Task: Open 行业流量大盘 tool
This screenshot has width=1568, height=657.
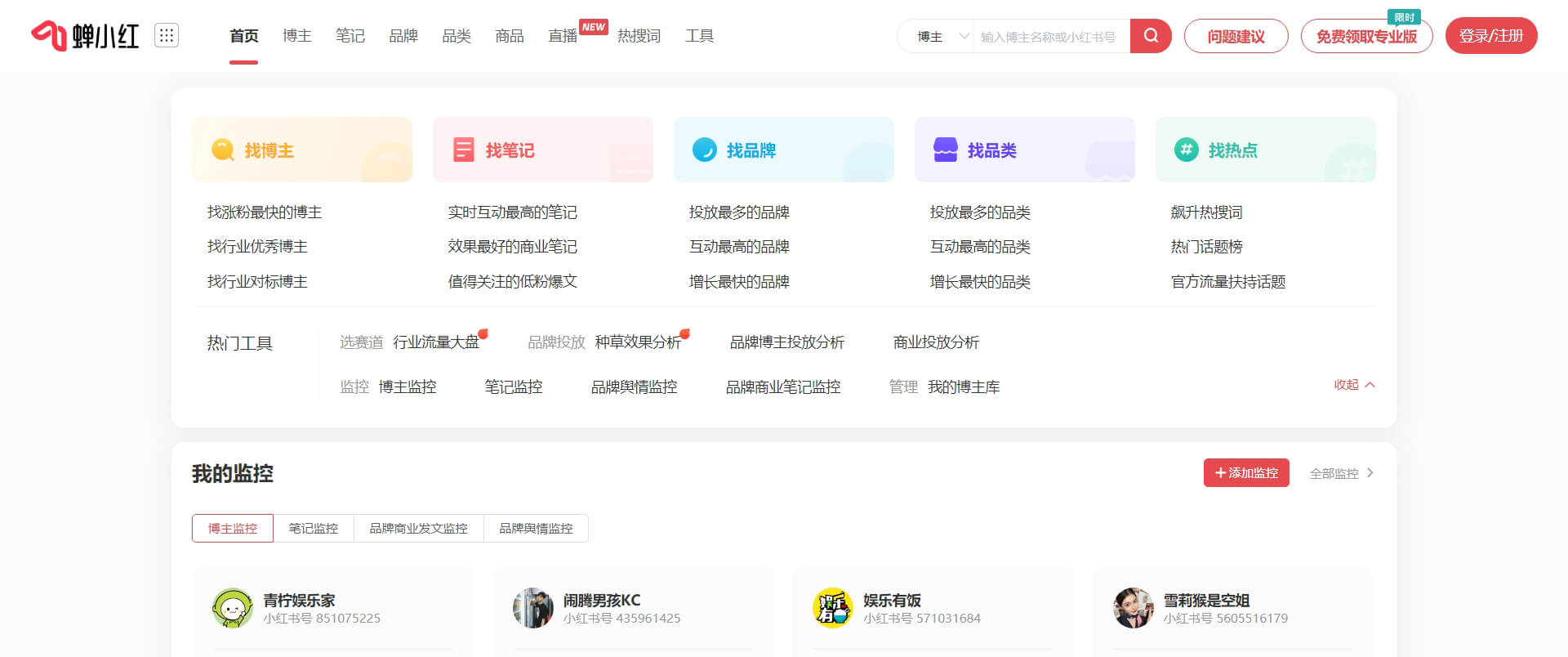Action: [x=436, y=342]
